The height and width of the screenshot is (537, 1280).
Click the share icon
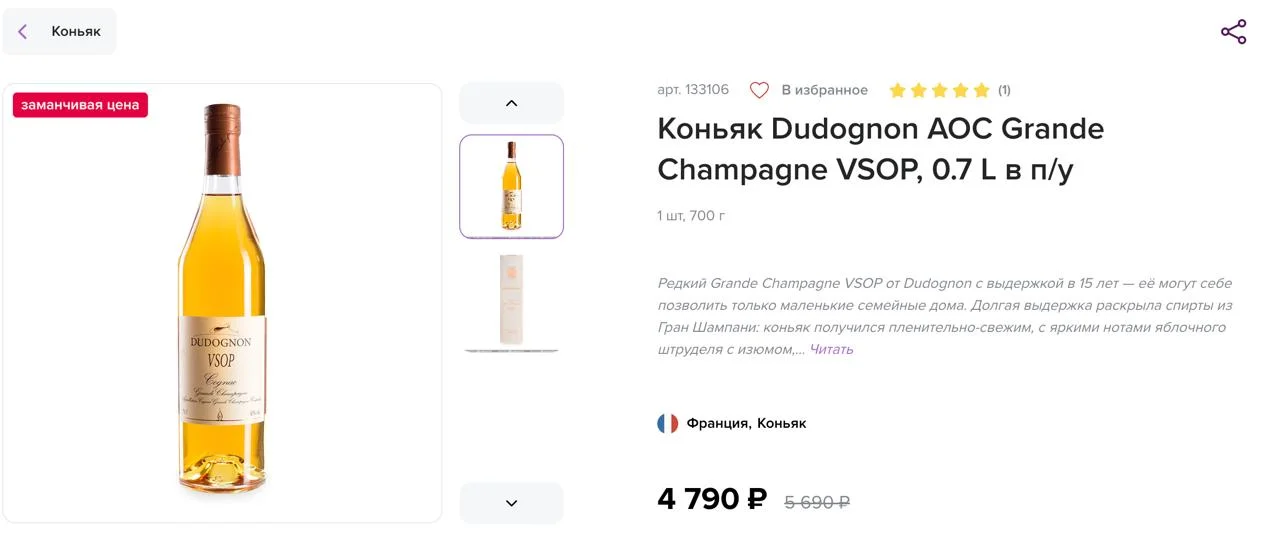coord(1233,32)
